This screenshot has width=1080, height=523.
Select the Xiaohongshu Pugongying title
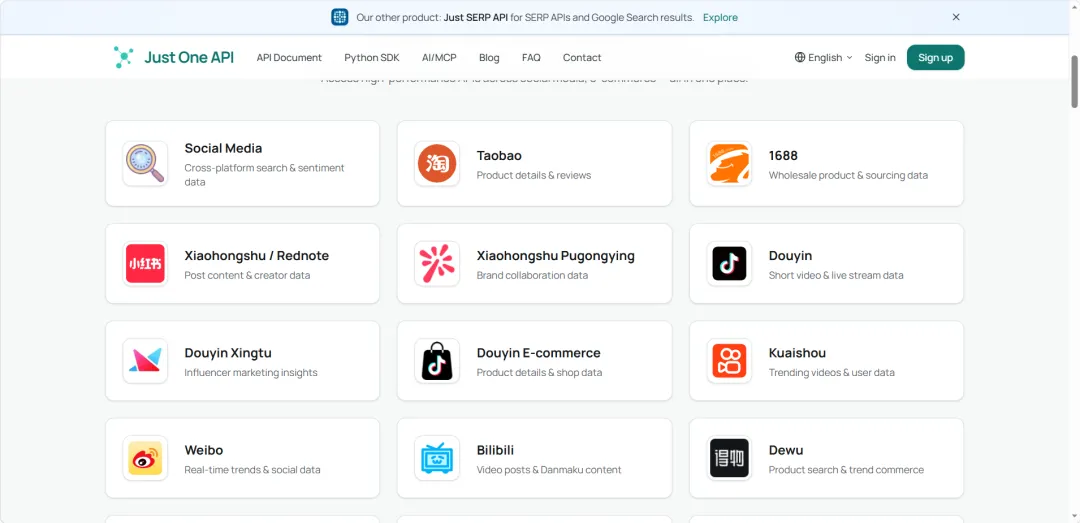pos(556,256)
